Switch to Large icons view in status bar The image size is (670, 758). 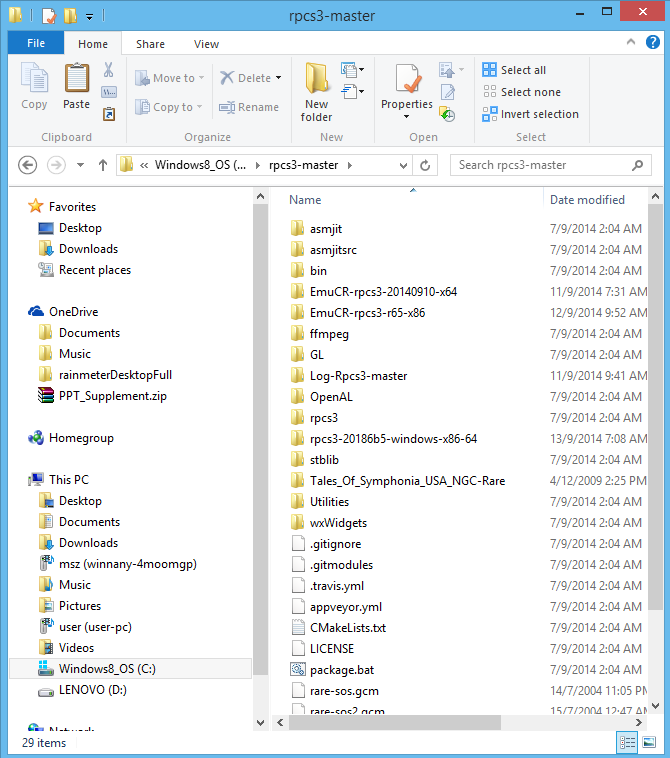coord(649,742)
